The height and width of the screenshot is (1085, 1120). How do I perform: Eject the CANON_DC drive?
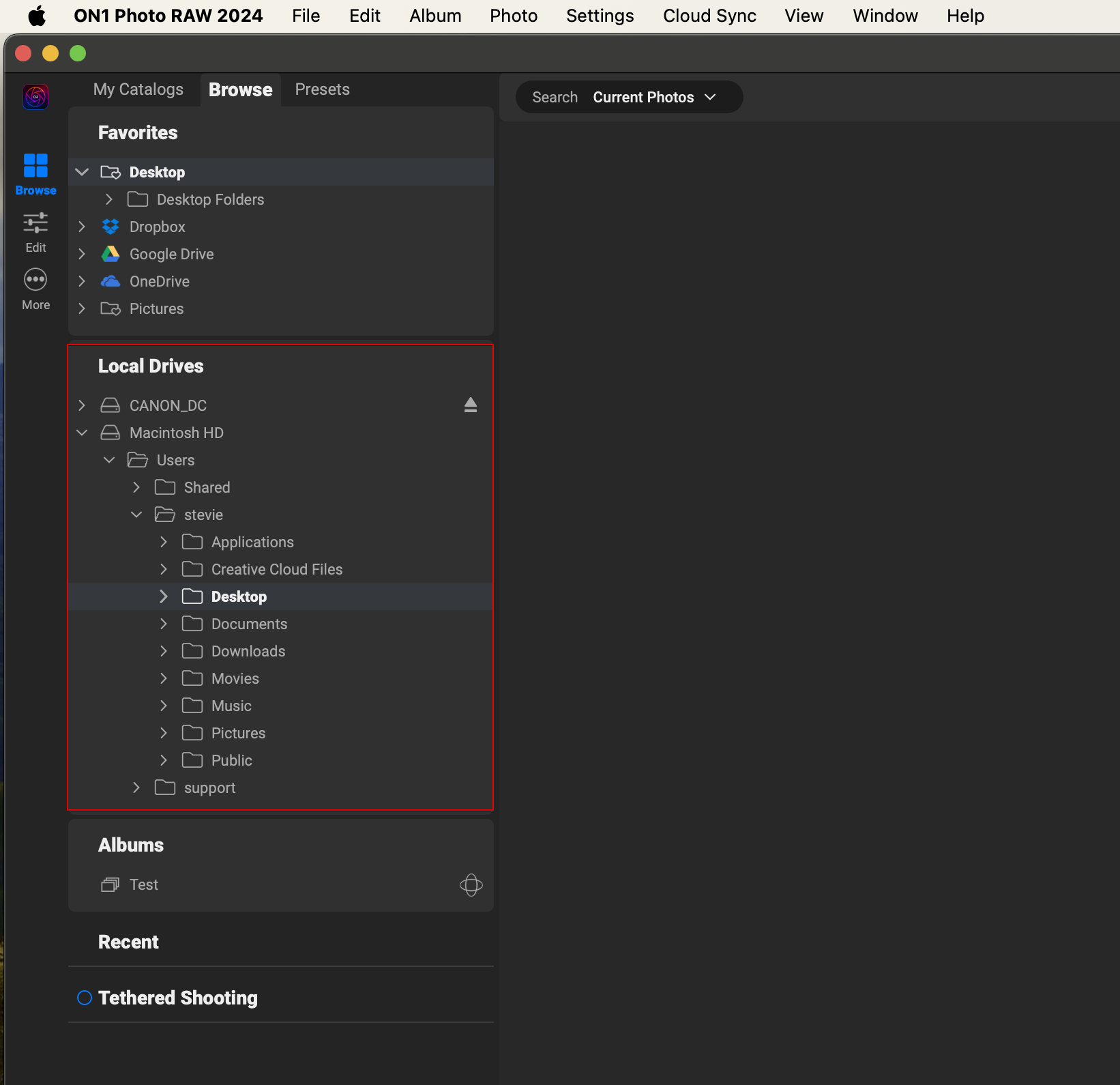click(x=470, y=405)
